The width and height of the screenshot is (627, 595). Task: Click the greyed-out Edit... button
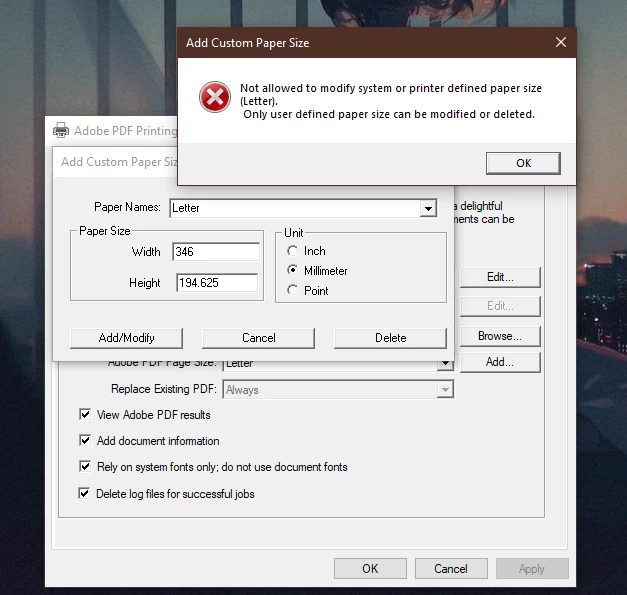tap(500, 306)
